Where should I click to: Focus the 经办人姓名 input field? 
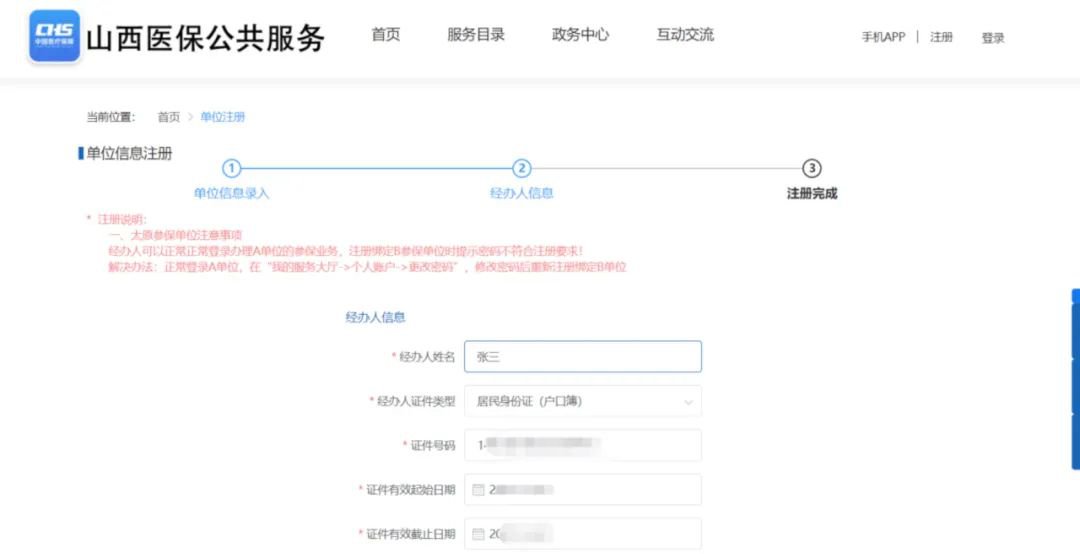click(x=583, y=357)
